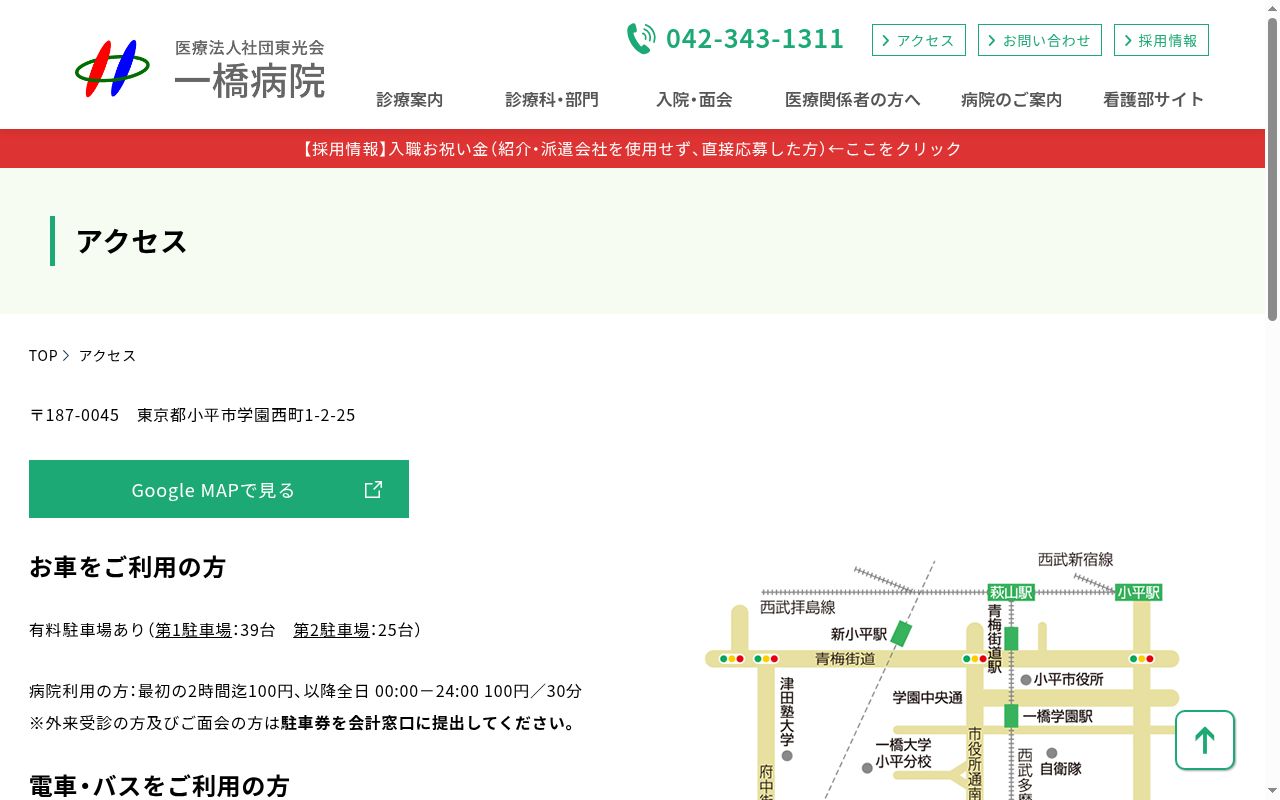The width and height of the screenshot is (1280, 800).
Task: Click the 萩山駅 station label on map
Action: coord(1011,592)
